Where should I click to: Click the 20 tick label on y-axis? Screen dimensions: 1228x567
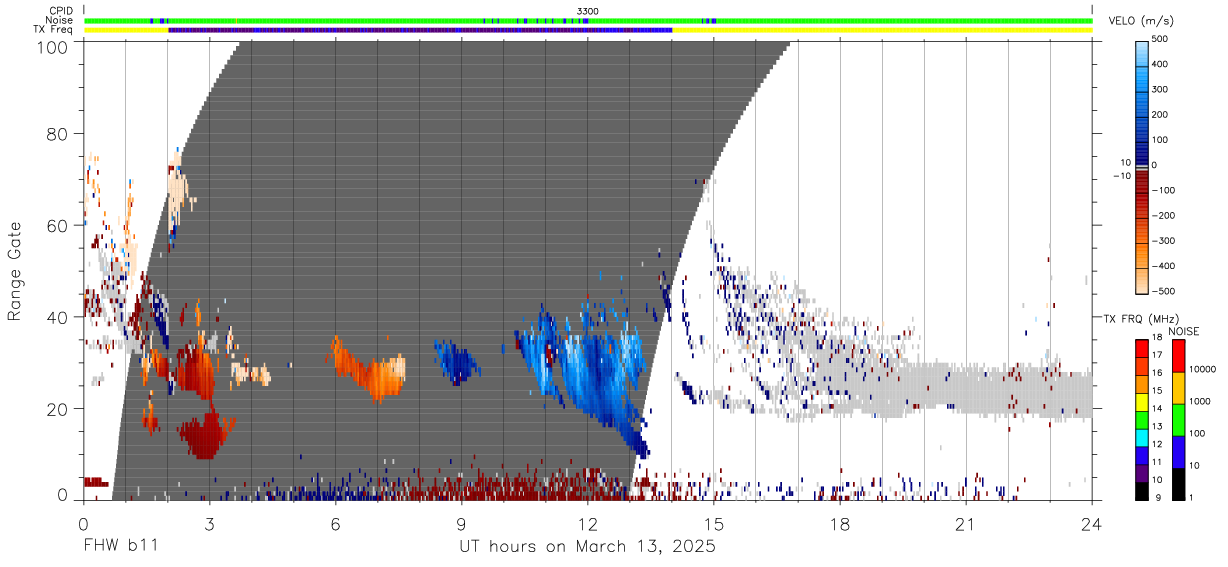tap(58, 408)
